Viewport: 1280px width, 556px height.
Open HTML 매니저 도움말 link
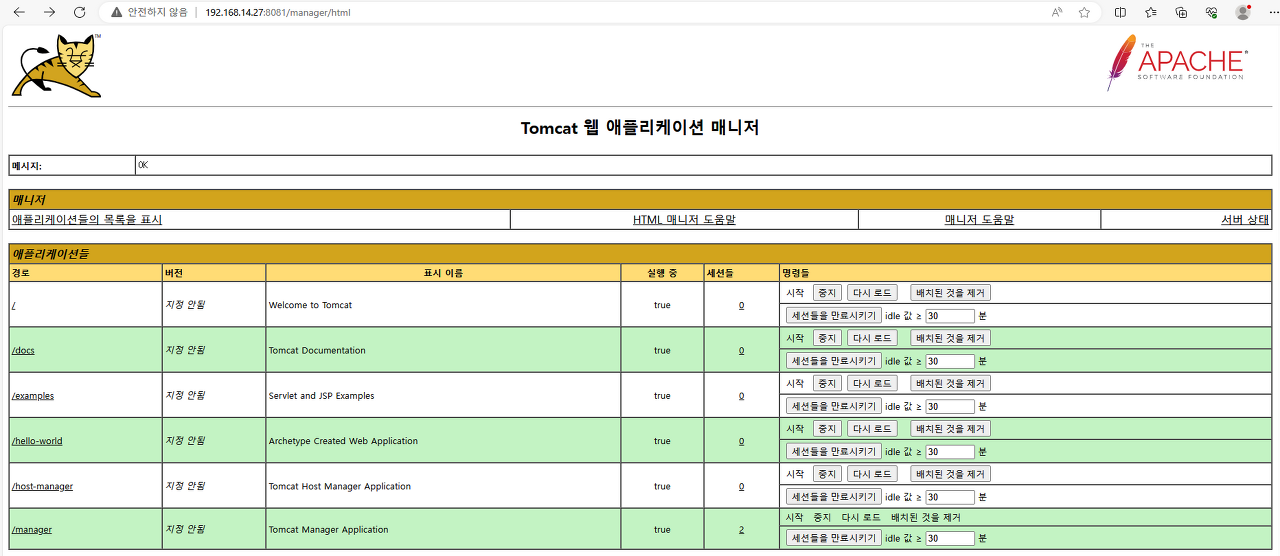click(x=684, y=219)
